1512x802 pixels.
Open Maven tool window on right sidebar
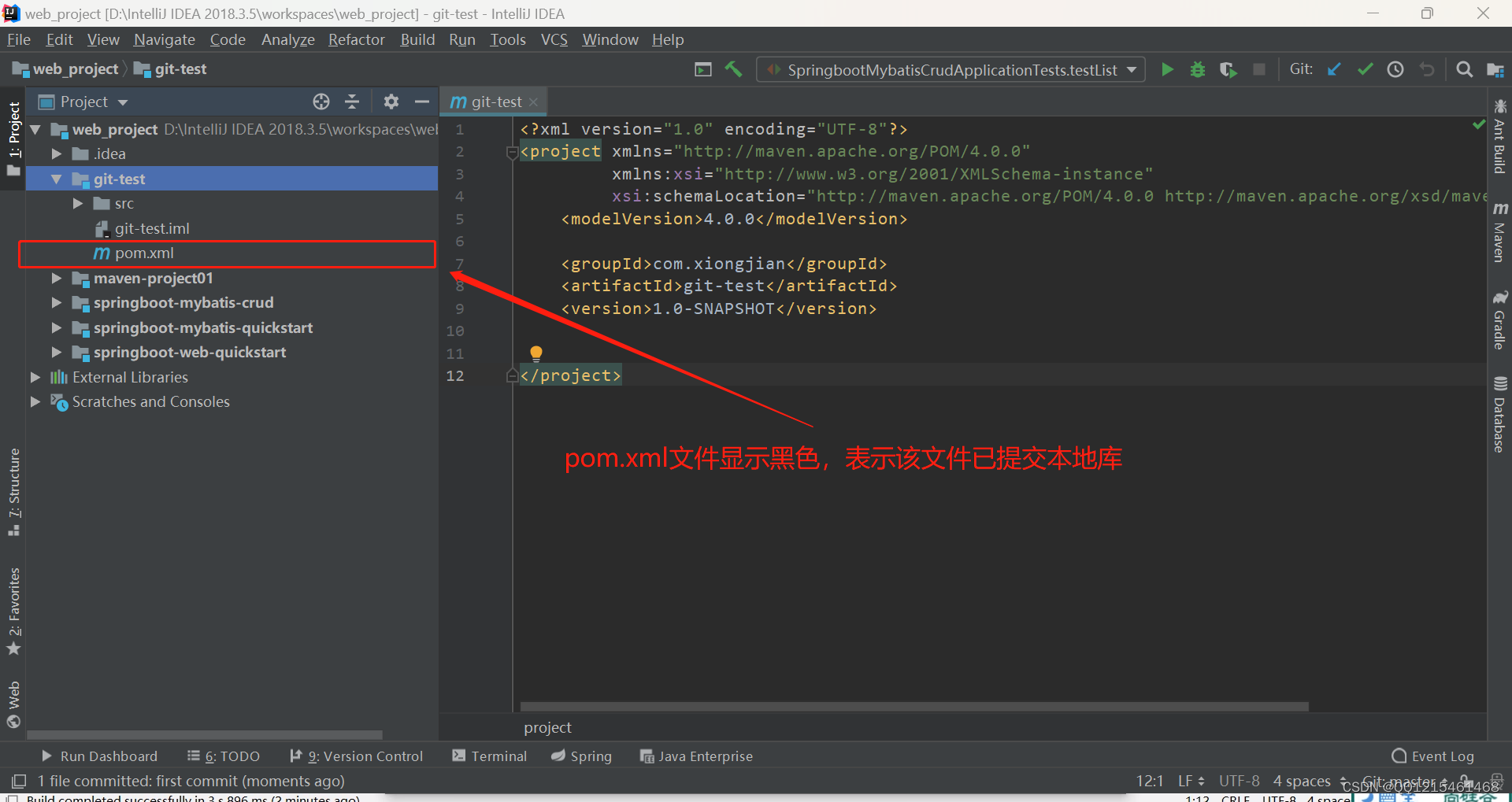(x=1499, y=232)
